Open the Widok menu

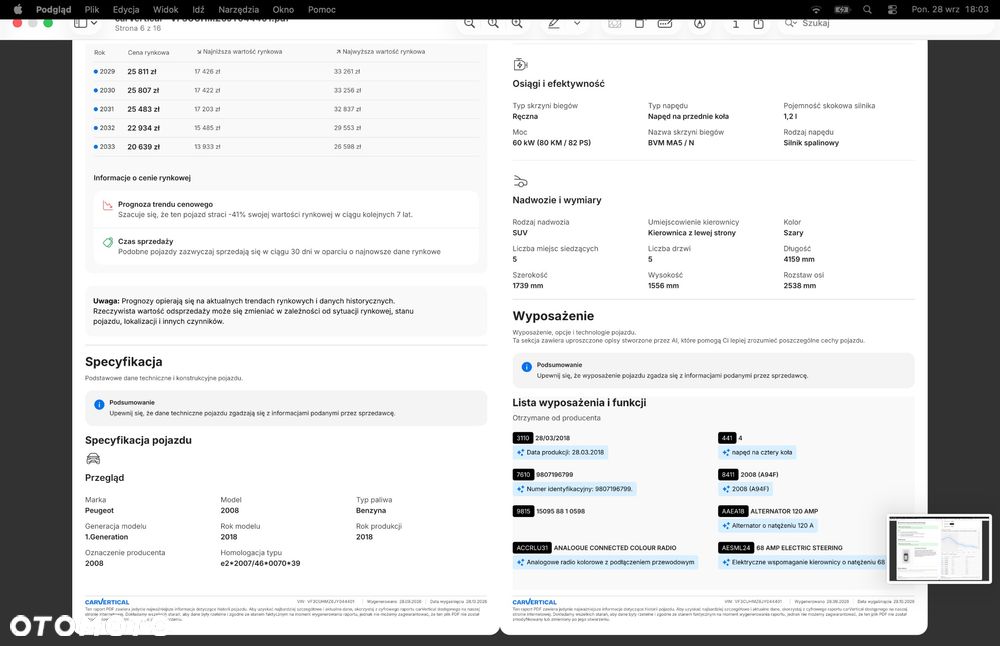point(166,10)
